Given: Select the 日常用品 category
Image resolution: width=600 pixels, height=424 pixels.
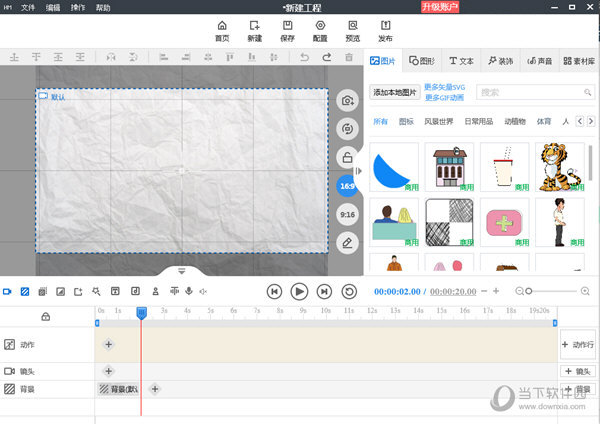Looking at the screenshot, I should tap(479, 122).
